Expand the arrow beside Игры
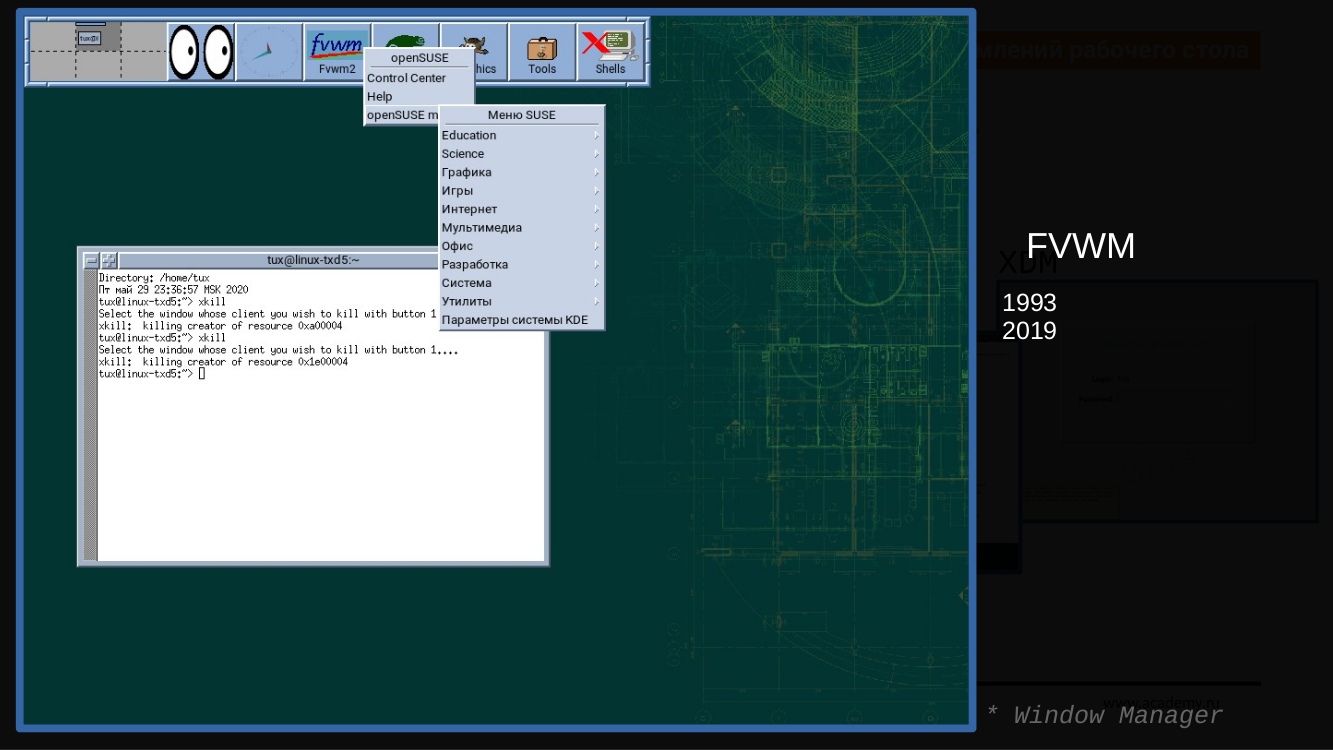 [596, 191]
